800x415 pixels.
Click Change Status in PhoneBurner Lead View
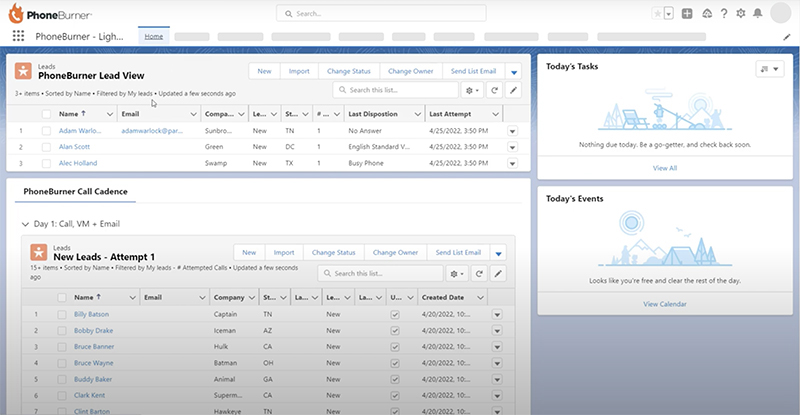(348, 71)
